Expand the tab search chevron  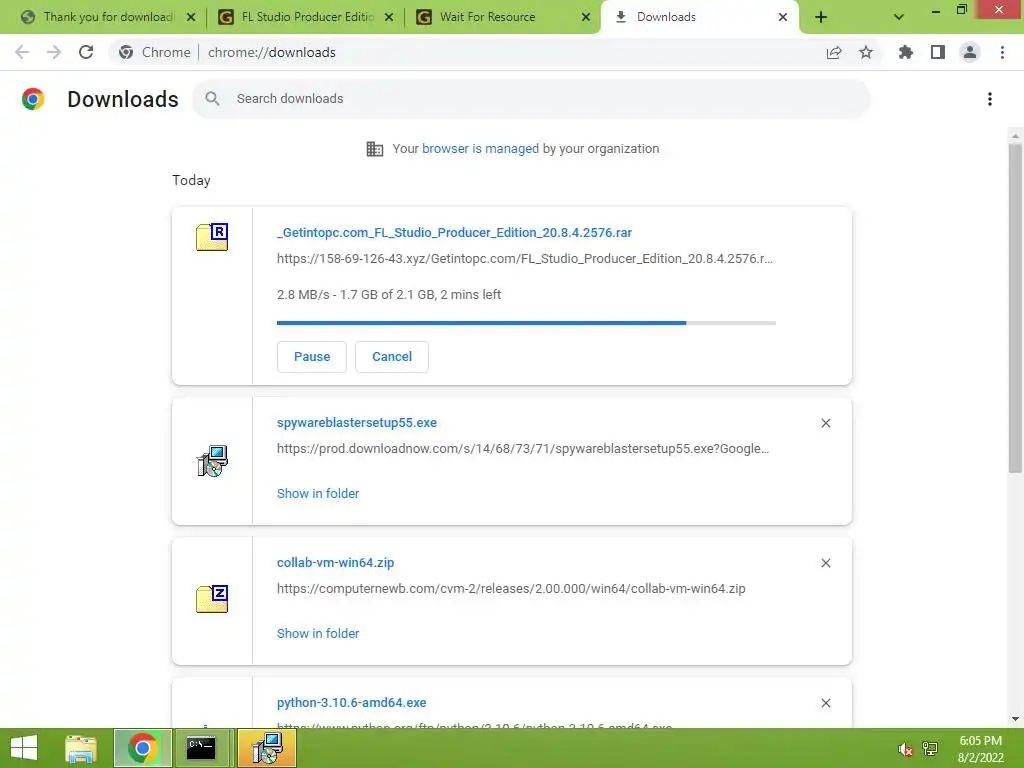[899, 17]
